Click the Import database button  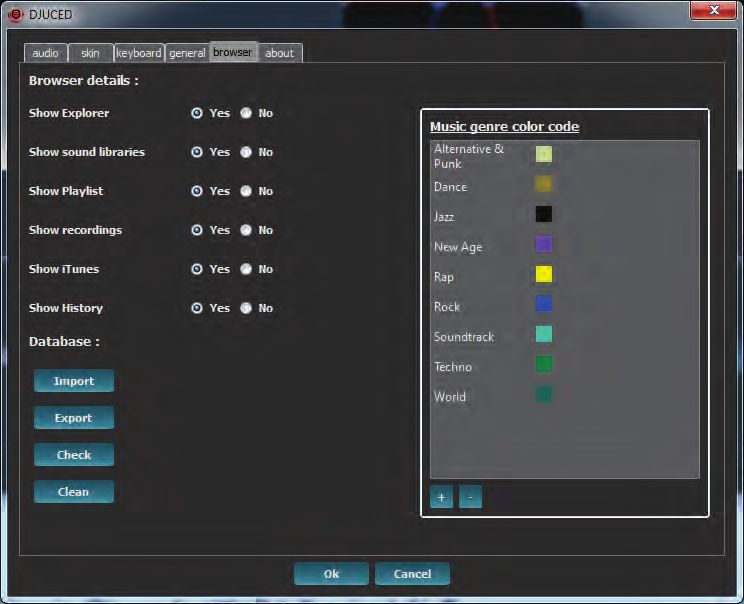pos(74,381)
